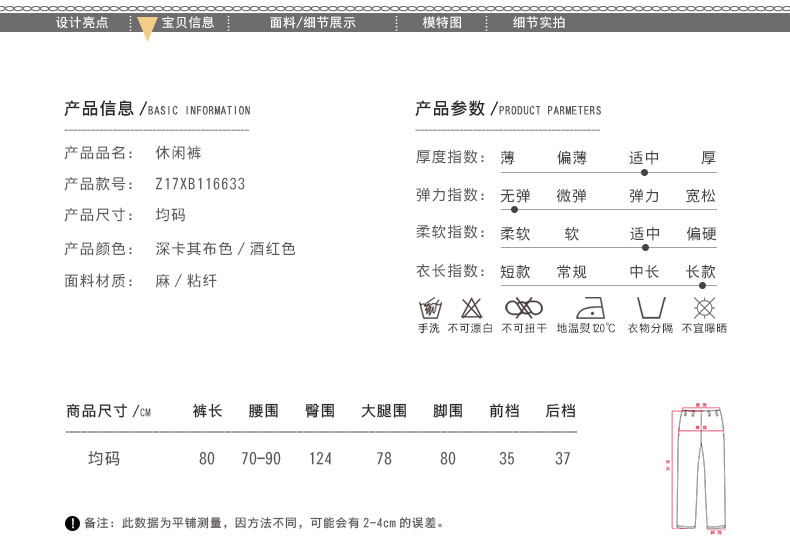Click the hand wash (手洗) care icon

pyautogui.click(x=428, y=307)
